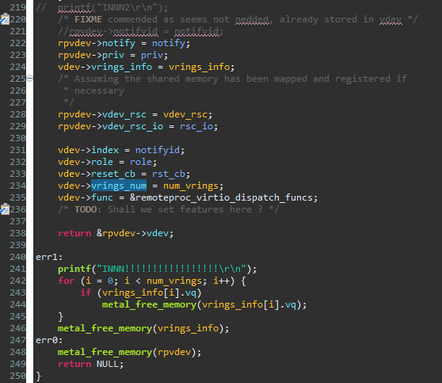This screenshot has width=442, height=383.
Task: Click line number 237 in the gutter
Action: tap(18, 221)
